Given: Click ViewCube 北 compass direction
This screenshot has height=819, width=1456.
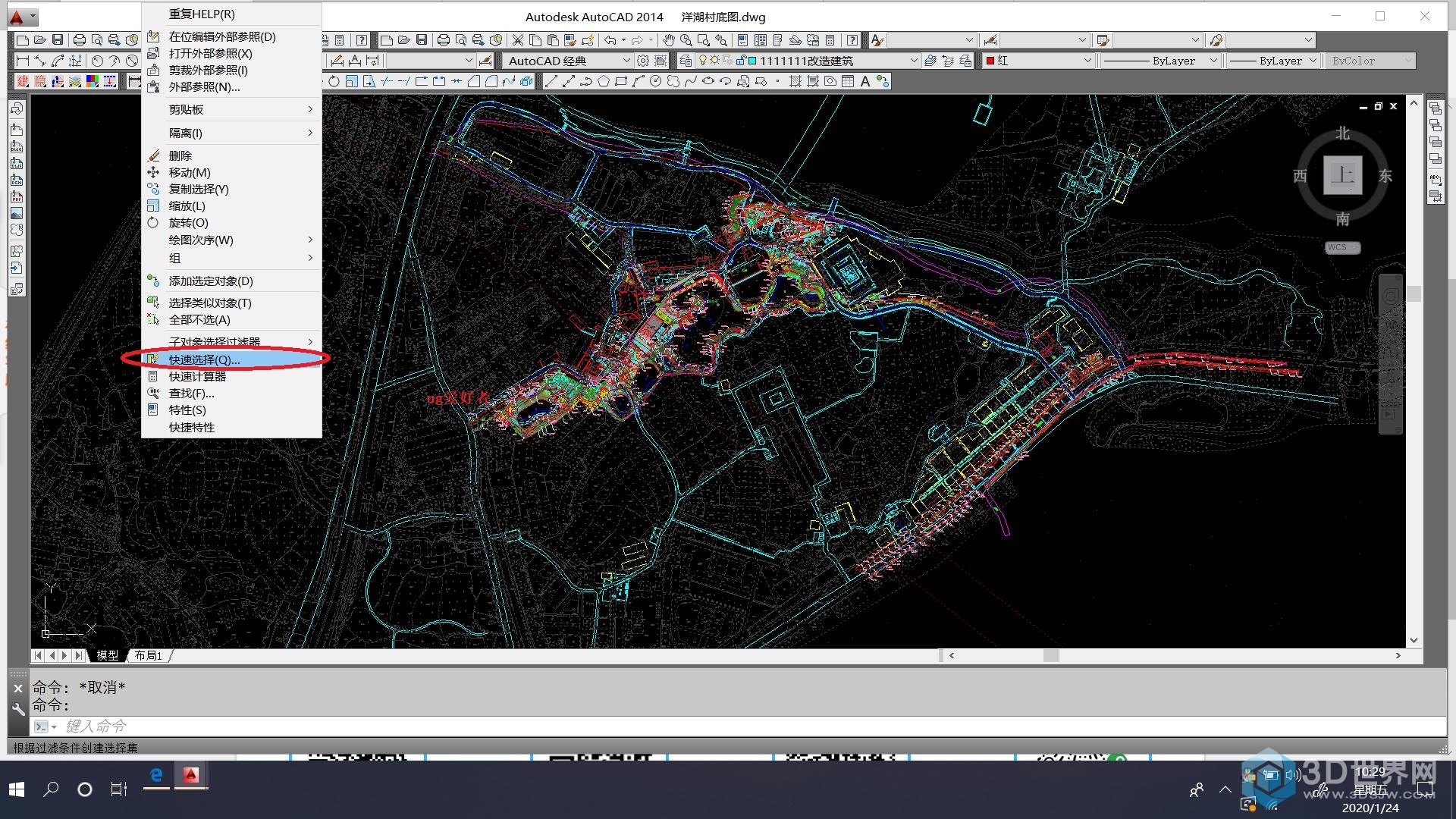Looking at the screenshot, I should (x=1343, y=133).
